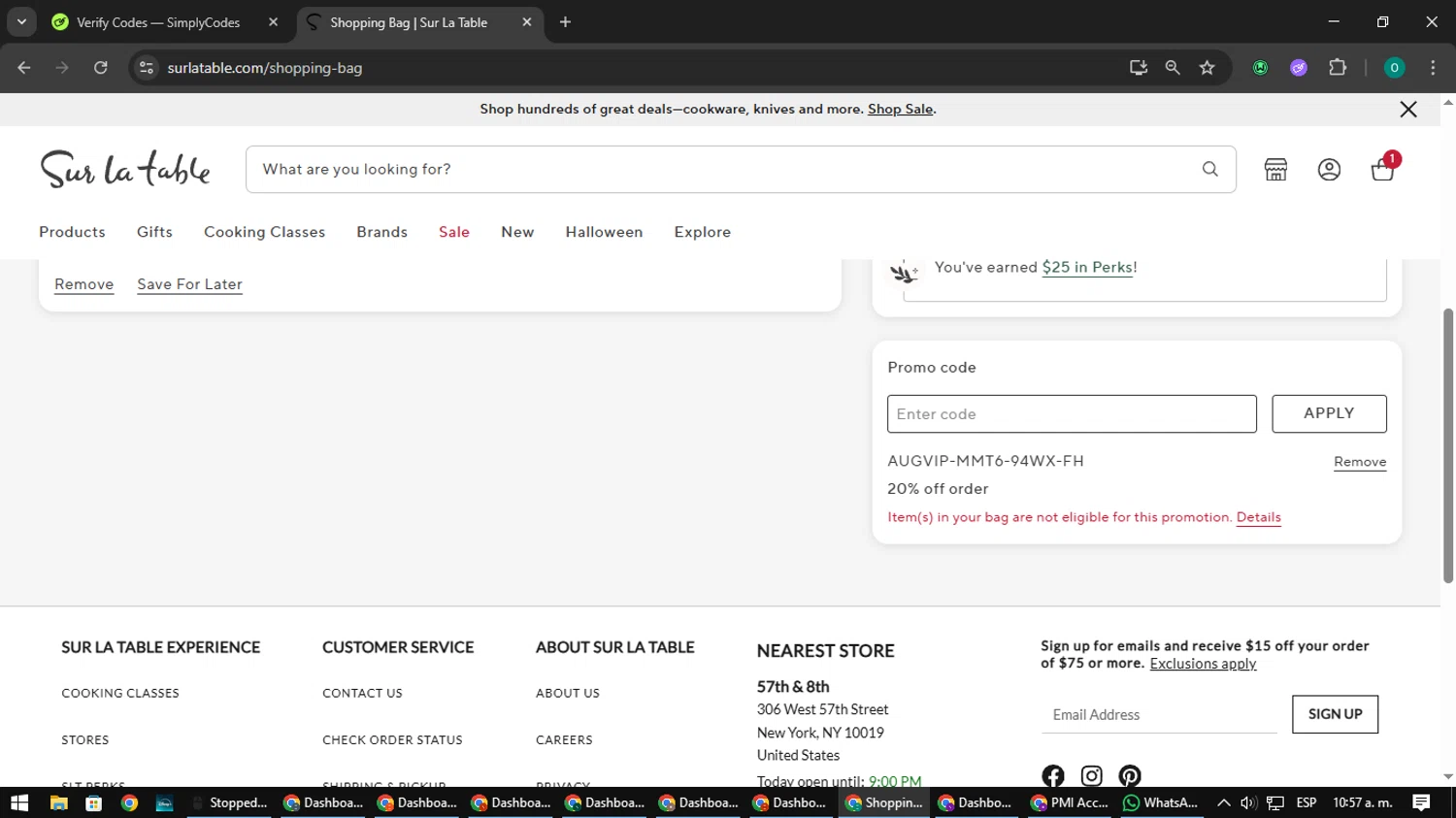Open the Cooking Classes menu
The height and width of the screenshot is (818, 1456).
coord(264,232)
